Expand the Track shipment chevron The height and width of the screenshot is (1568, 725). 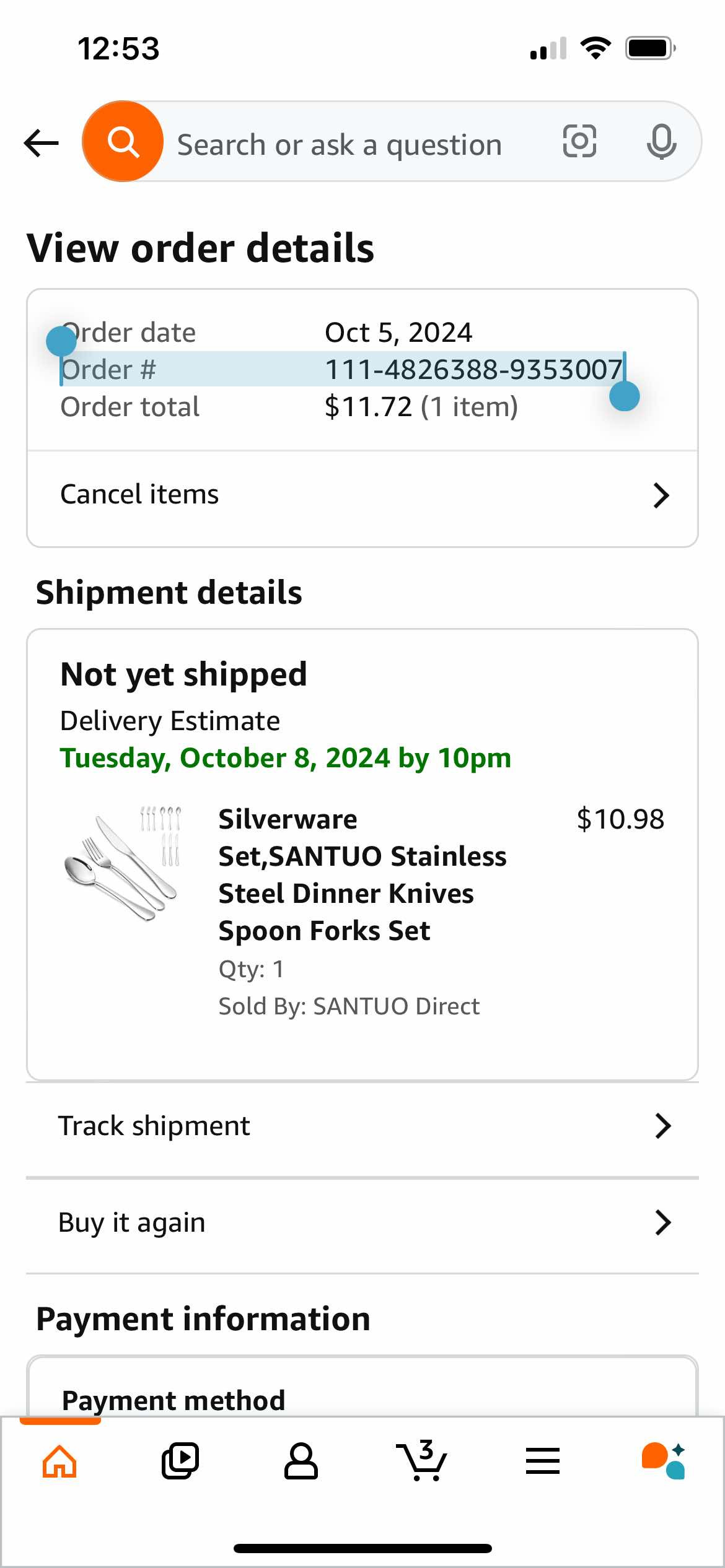[x=662, y=1126]
